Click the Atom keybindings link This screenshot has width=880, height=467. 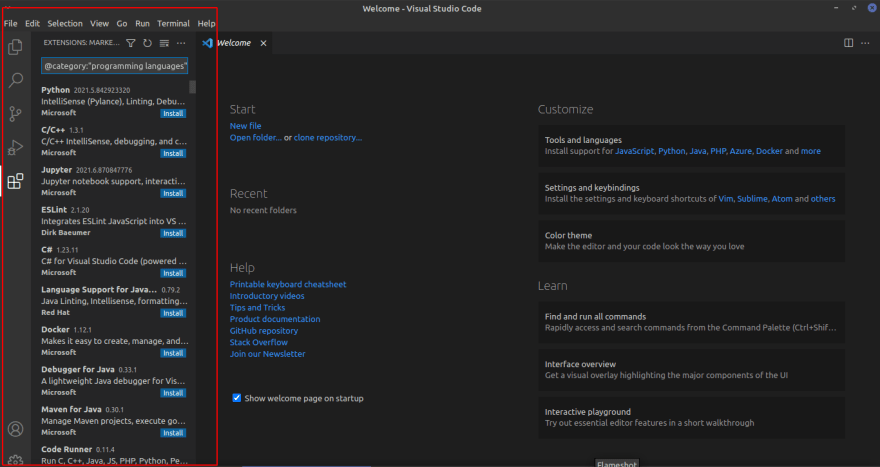pos(782,199)
